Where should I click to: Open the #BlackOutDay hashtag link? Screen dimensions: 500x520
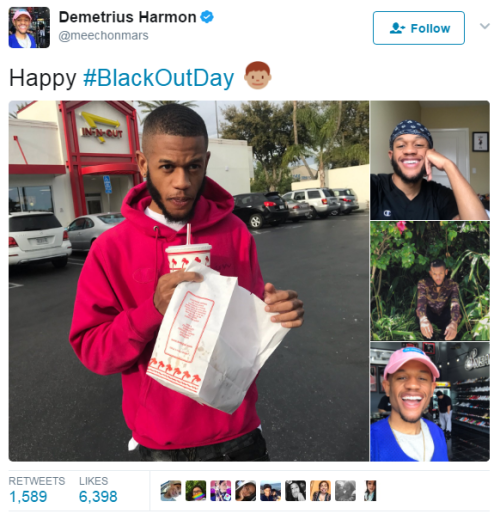pyautogui.click(x=159, y=78)
